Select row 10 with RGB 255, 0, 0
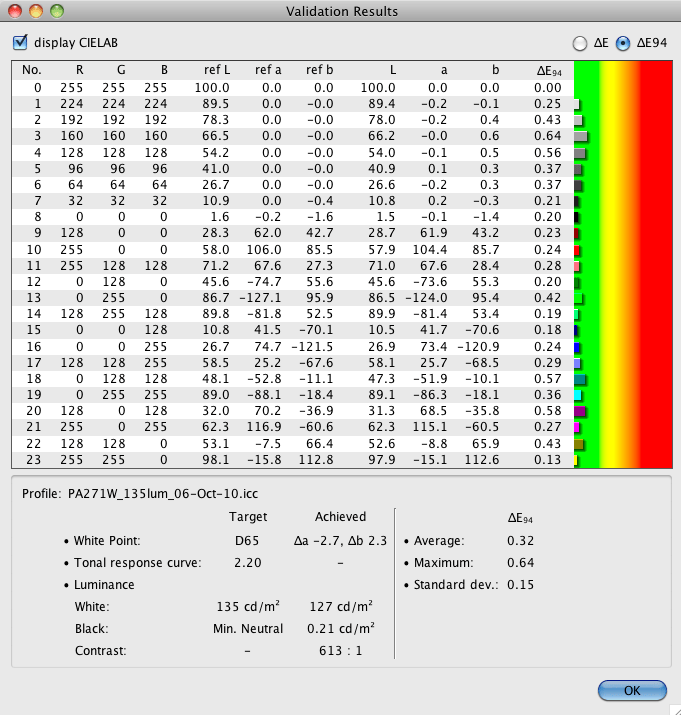This screenshot has height=715, width=681. tap(290, 248)
